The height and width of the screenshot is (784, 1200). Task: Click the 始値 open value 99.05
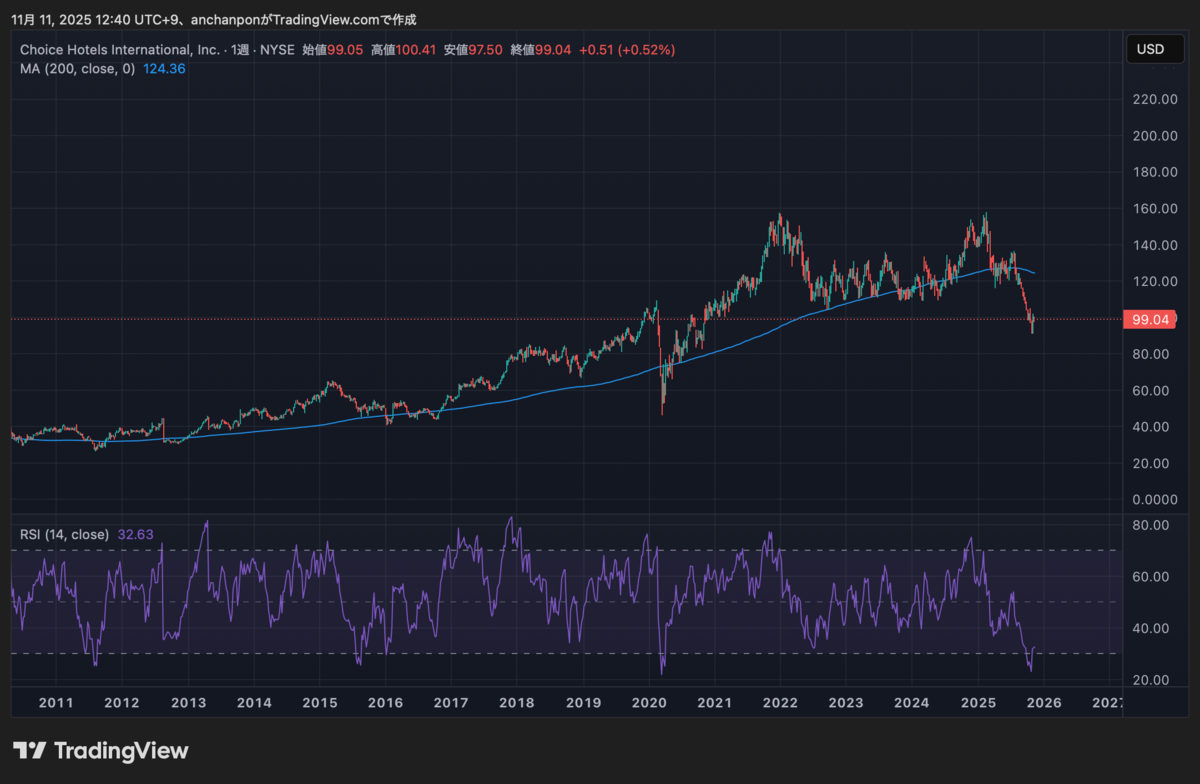(345, 49)
